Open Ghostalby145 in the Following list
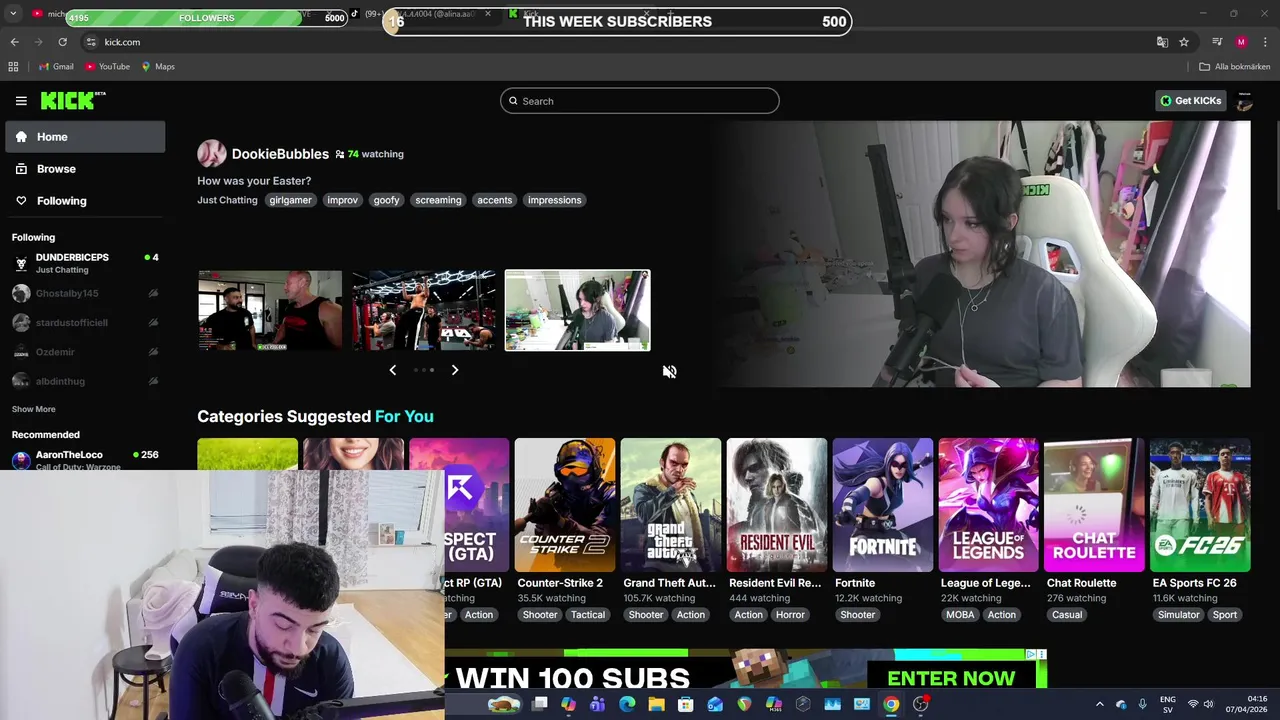 tap(85, 293)
